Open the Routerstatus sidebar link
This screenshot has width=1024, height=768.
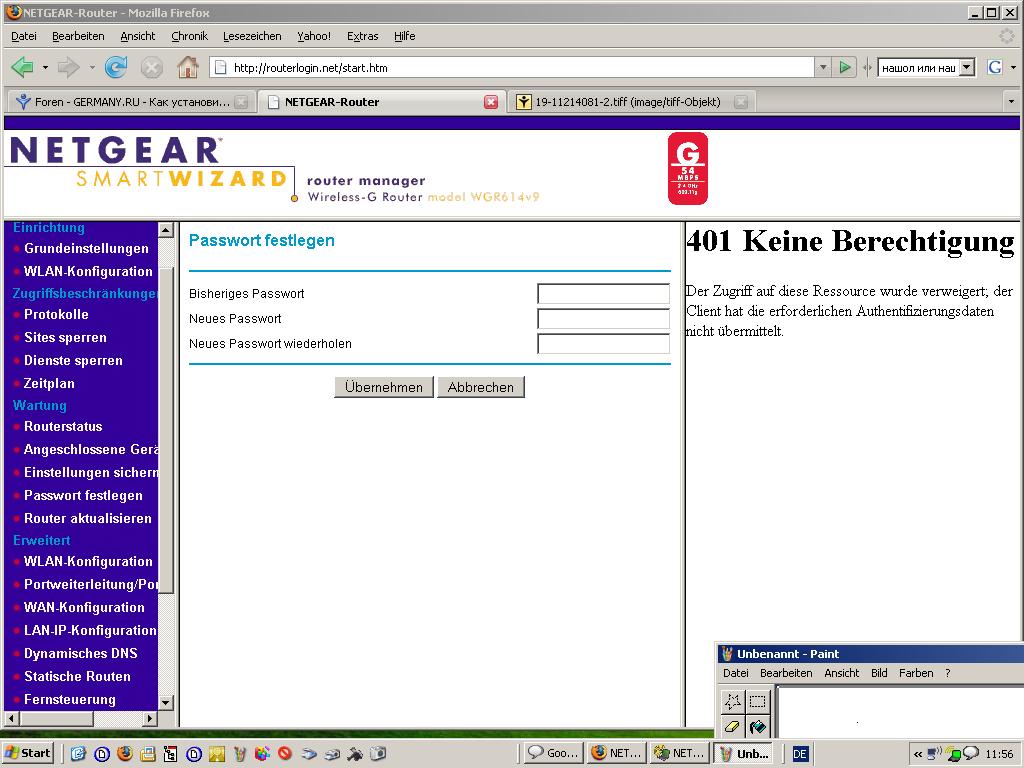pos(63,426)
